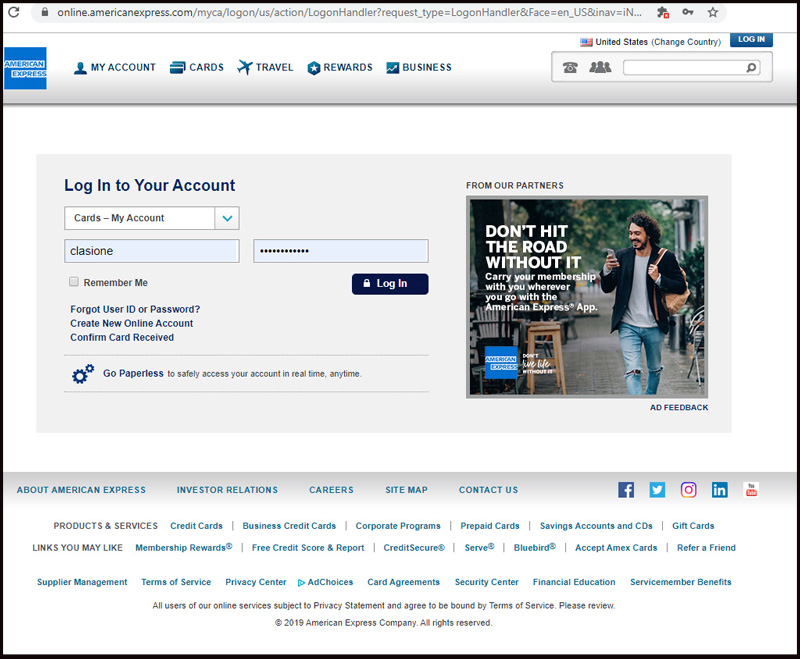Image resolution: width=800 pixels, height=659 pixels.
Task: Open the Cards menu
Action: (197, 67)
